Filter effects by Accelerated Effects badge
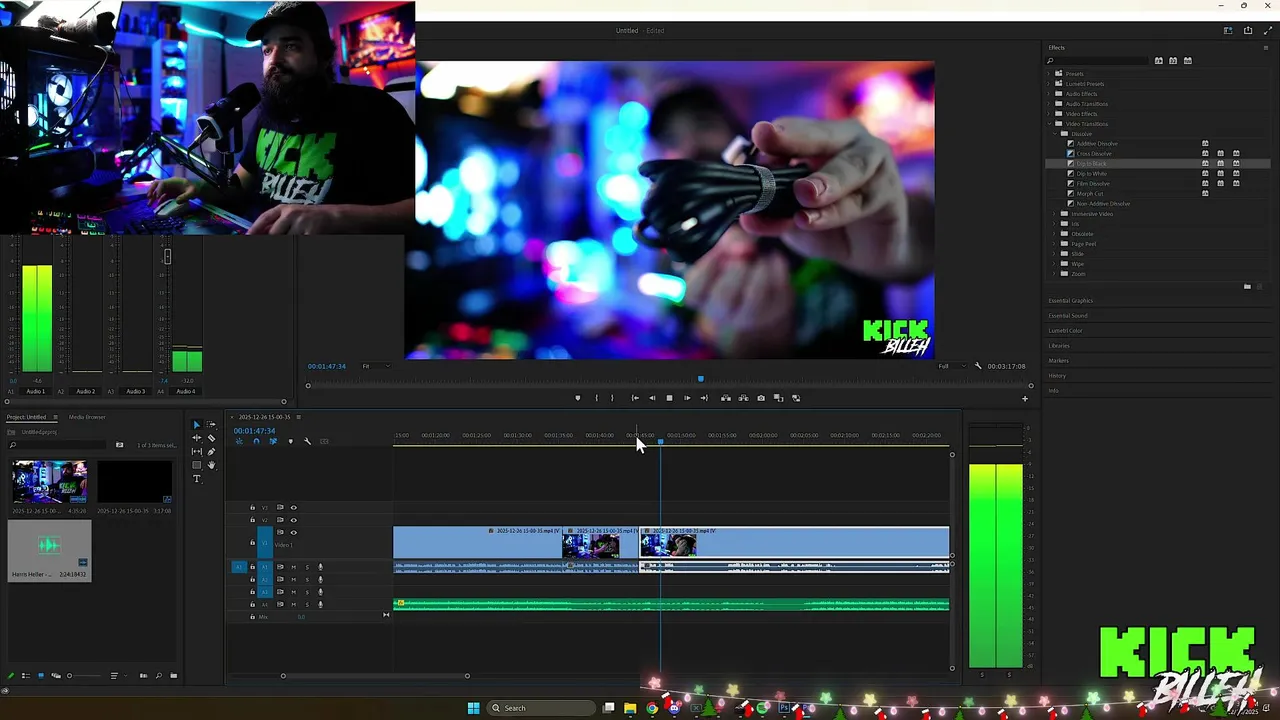The image size is (1280, 720). (x=1159, y=61)
